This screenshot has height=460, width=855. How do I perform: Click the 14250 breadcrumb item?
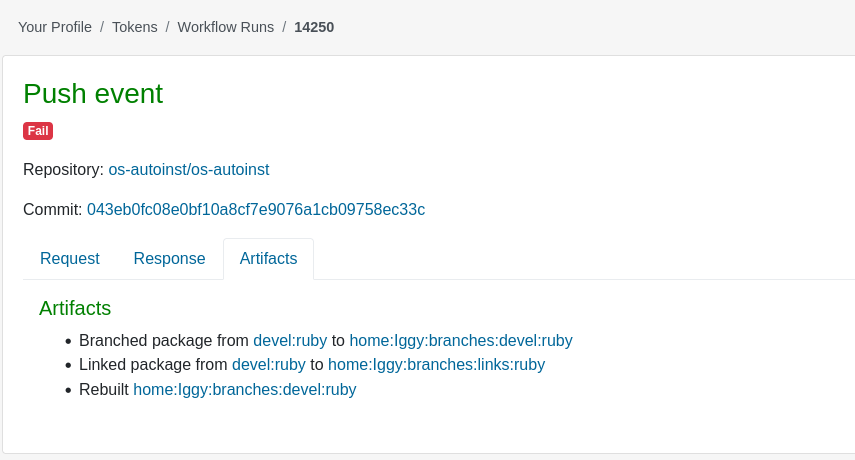pos(314,27)
